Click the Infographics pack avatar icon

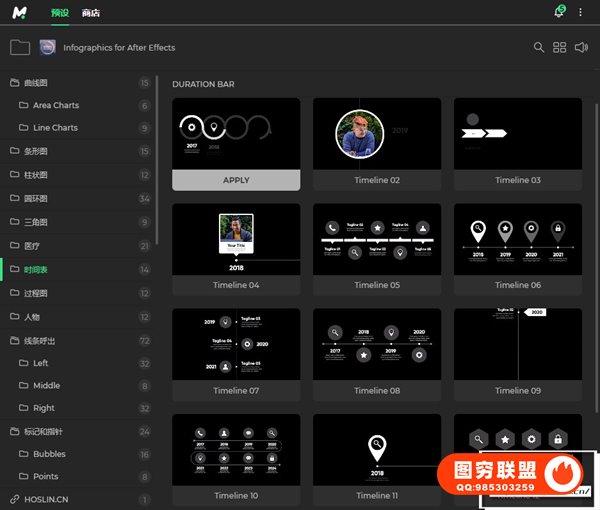click(x=47, y=47)
